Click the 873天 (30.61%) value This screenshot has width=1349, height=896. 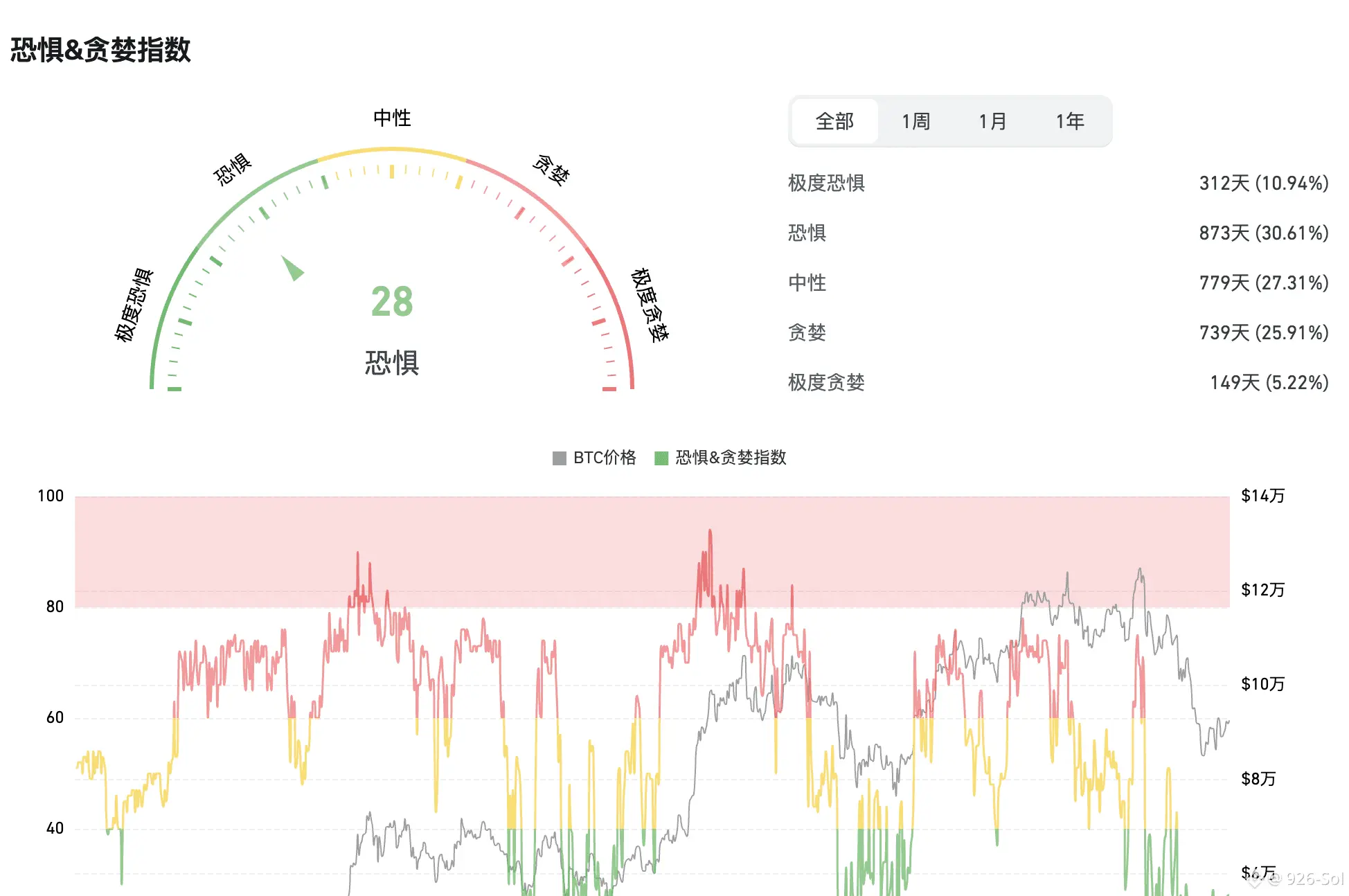[1263, 233]
